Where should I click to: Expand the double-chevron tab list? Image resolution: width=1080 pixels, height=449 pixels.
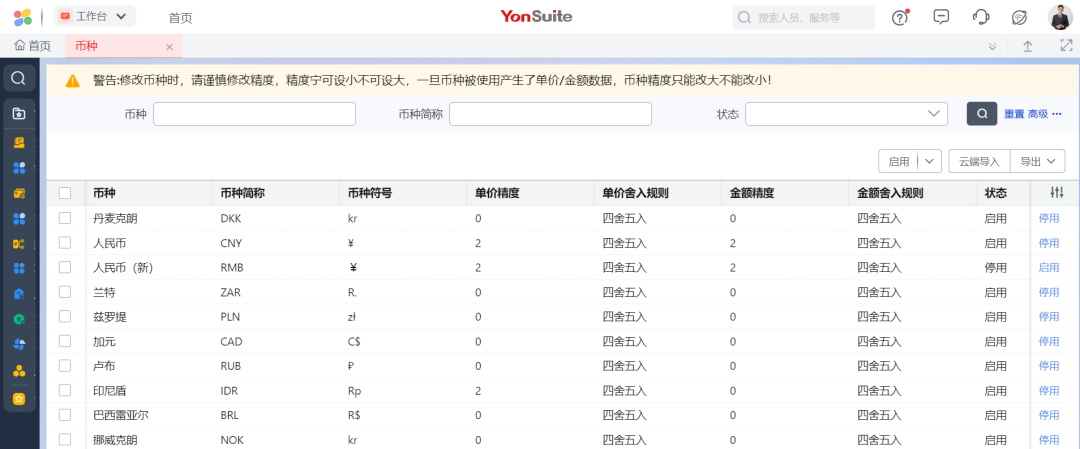coord(993,47)
